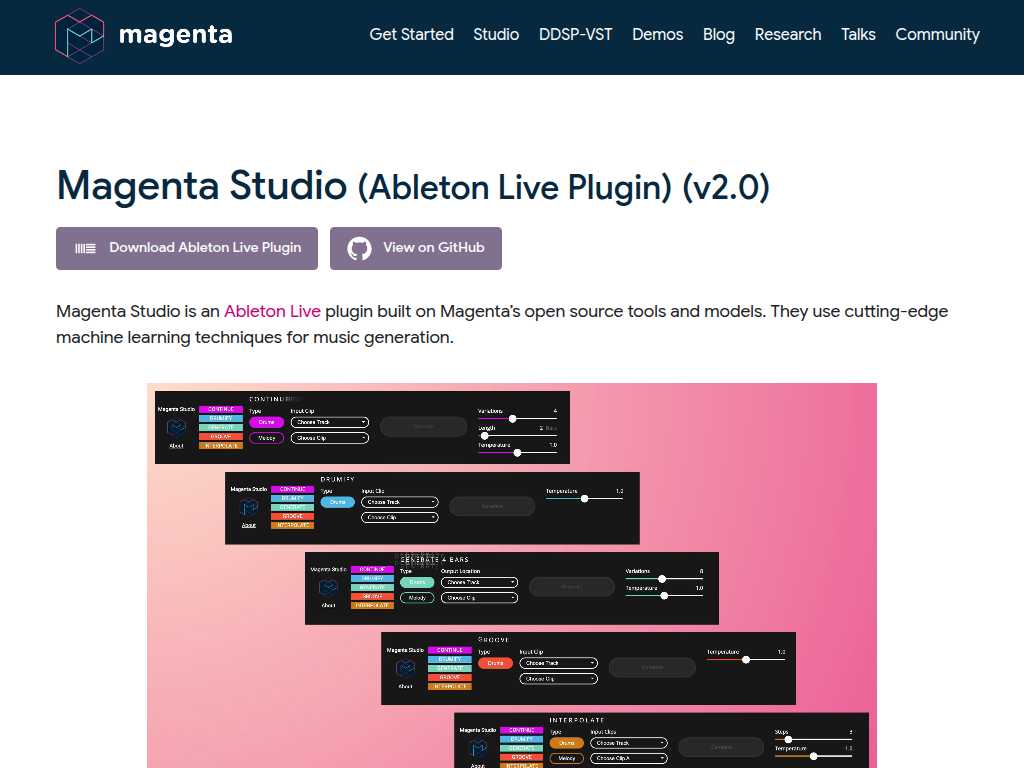Open Choose Track dropdown in Continue panel
Viewport: 1024px width, 768px height.
(330, 423)
